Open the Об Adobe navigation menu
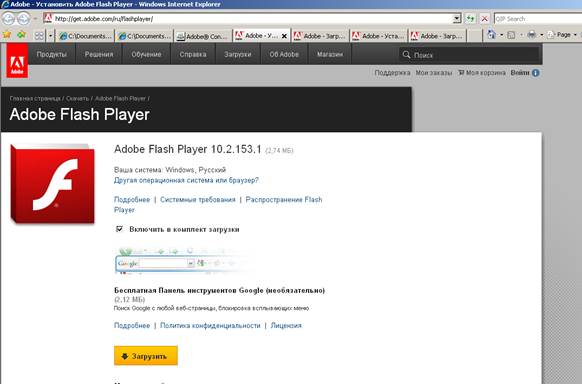The width and height of the screenshot is (582, 384). 284,54
